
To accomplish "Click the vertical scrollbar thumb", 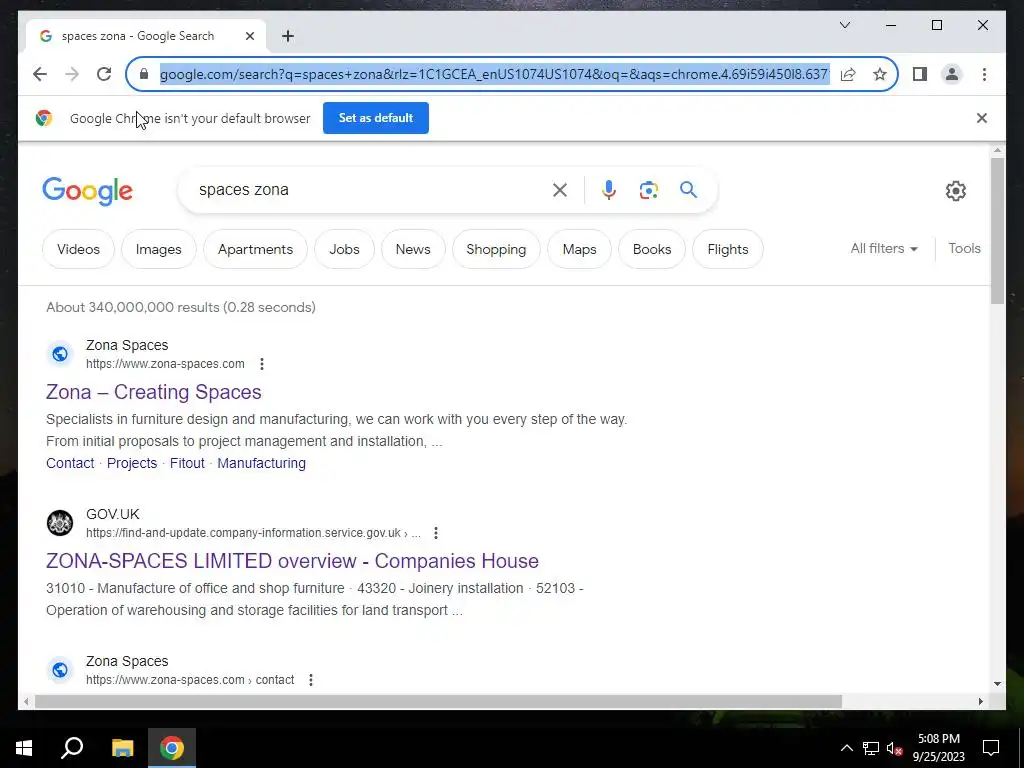I will click(997, 230).
